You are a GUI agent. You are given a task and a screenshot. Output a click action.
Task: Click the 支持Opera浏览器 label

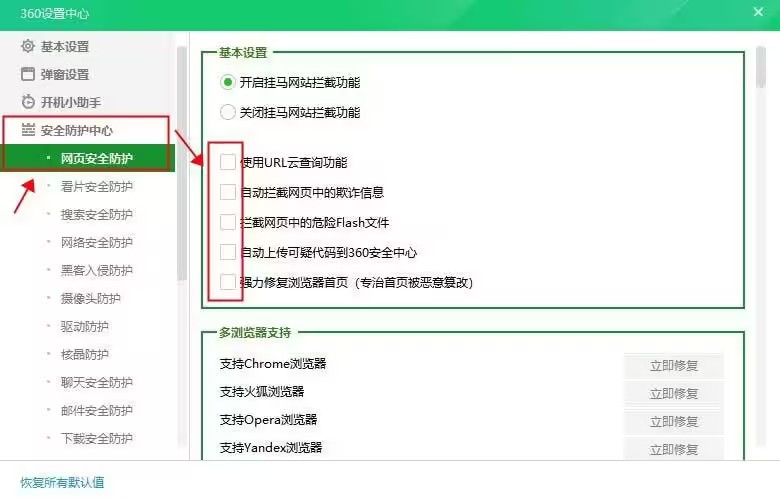pos(268,419)
